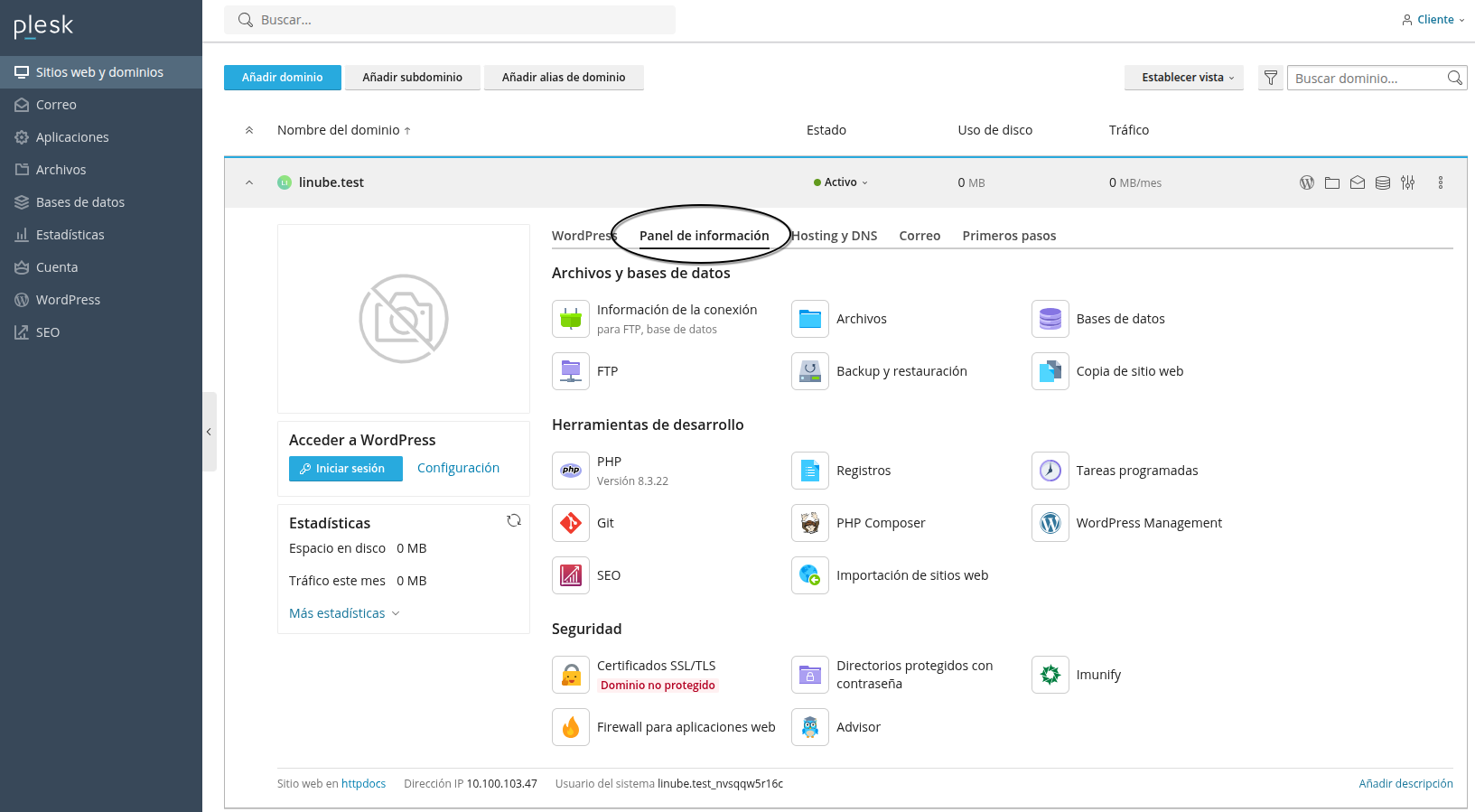
Task: Open the Primeros pasos tab
Action: coord(1009,236)
